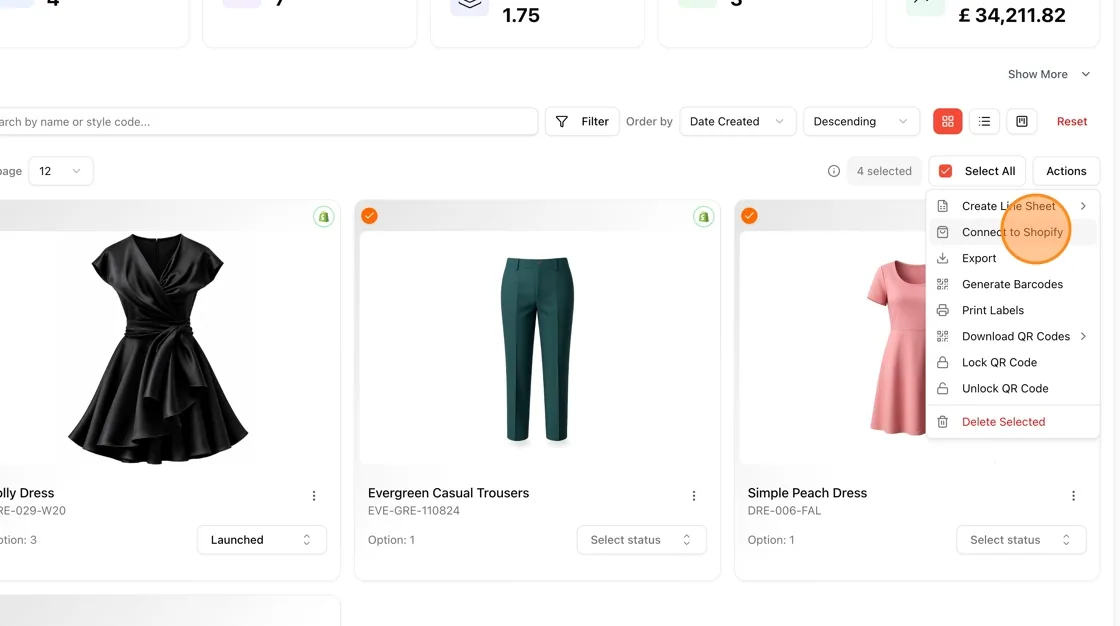
Task: Select Export in the Actions menu
Action: [1013, 258]
